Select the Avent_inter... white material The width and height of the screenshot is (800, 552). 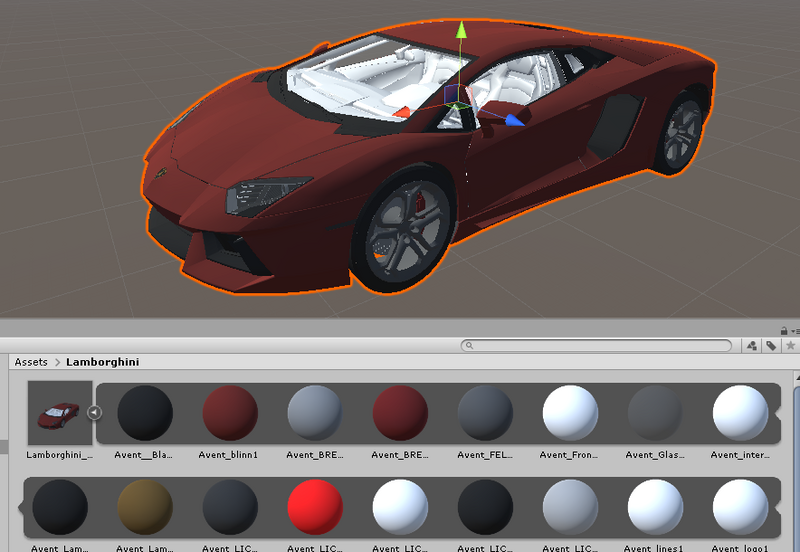pos(740,413)
